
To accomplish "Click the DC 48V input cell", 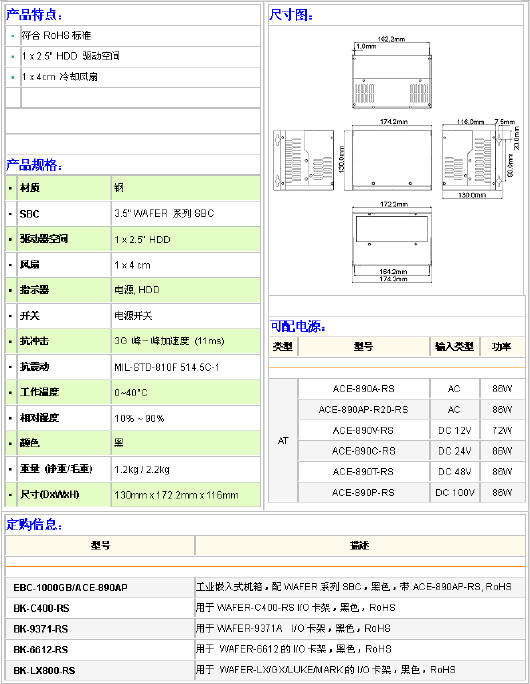I will [455, 472].
